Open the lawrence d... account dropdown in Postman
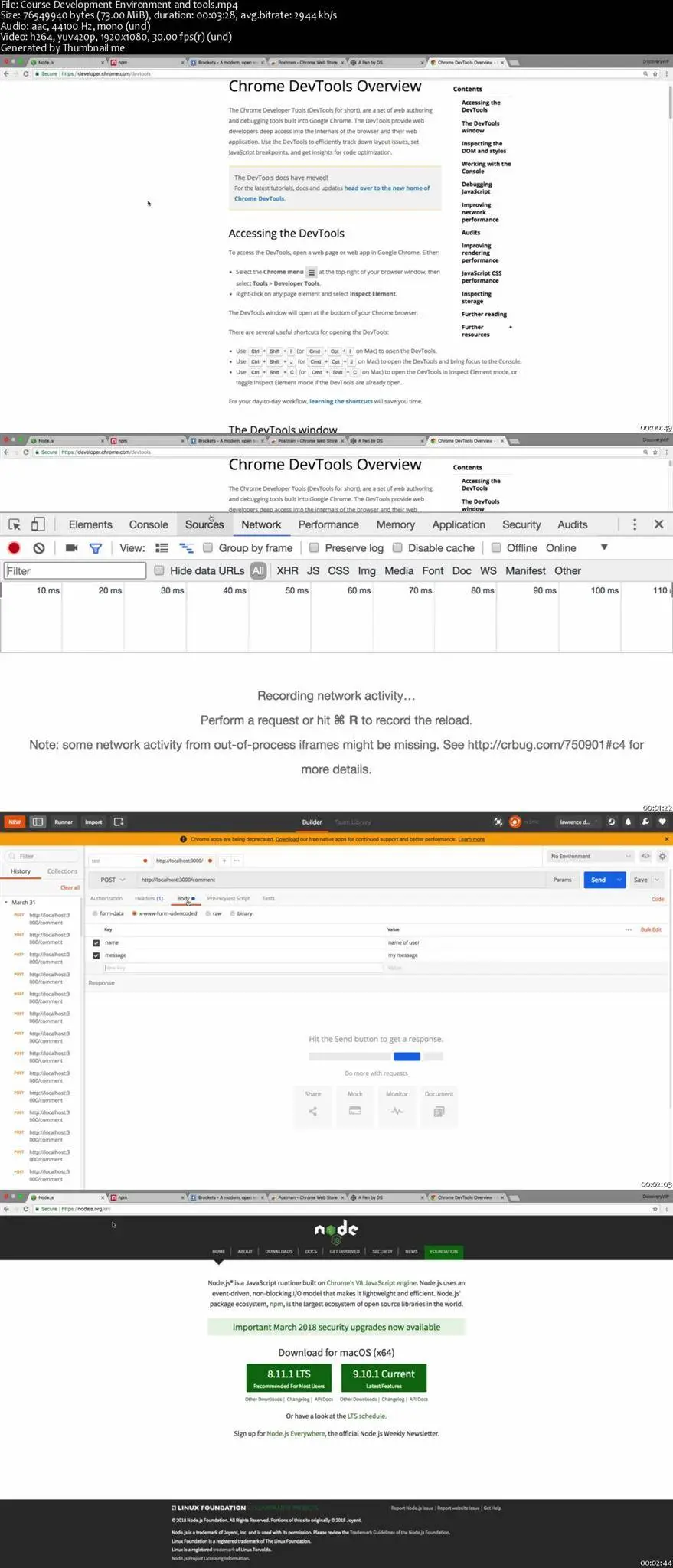673x1568 pixels. pyautogui.click(x=577, y=822)
